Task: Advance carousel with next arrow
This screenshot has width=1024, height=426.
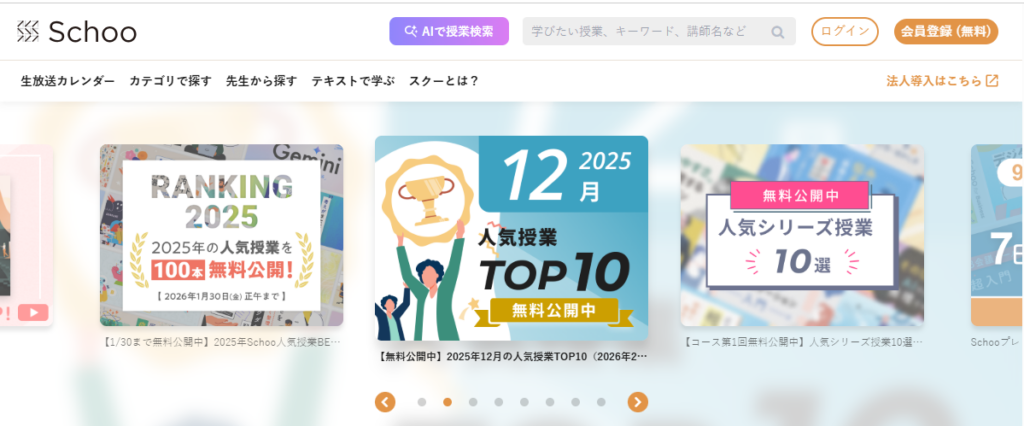Action: click(637, 402)
